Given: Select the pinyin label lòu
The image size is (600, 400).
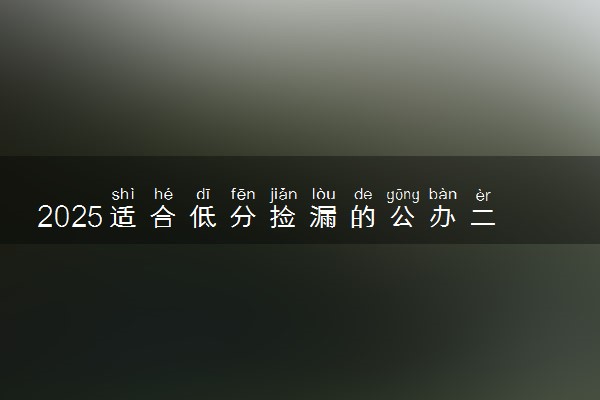Looking at the screenshot, I should pyautogui.click(x=323, y=194).
